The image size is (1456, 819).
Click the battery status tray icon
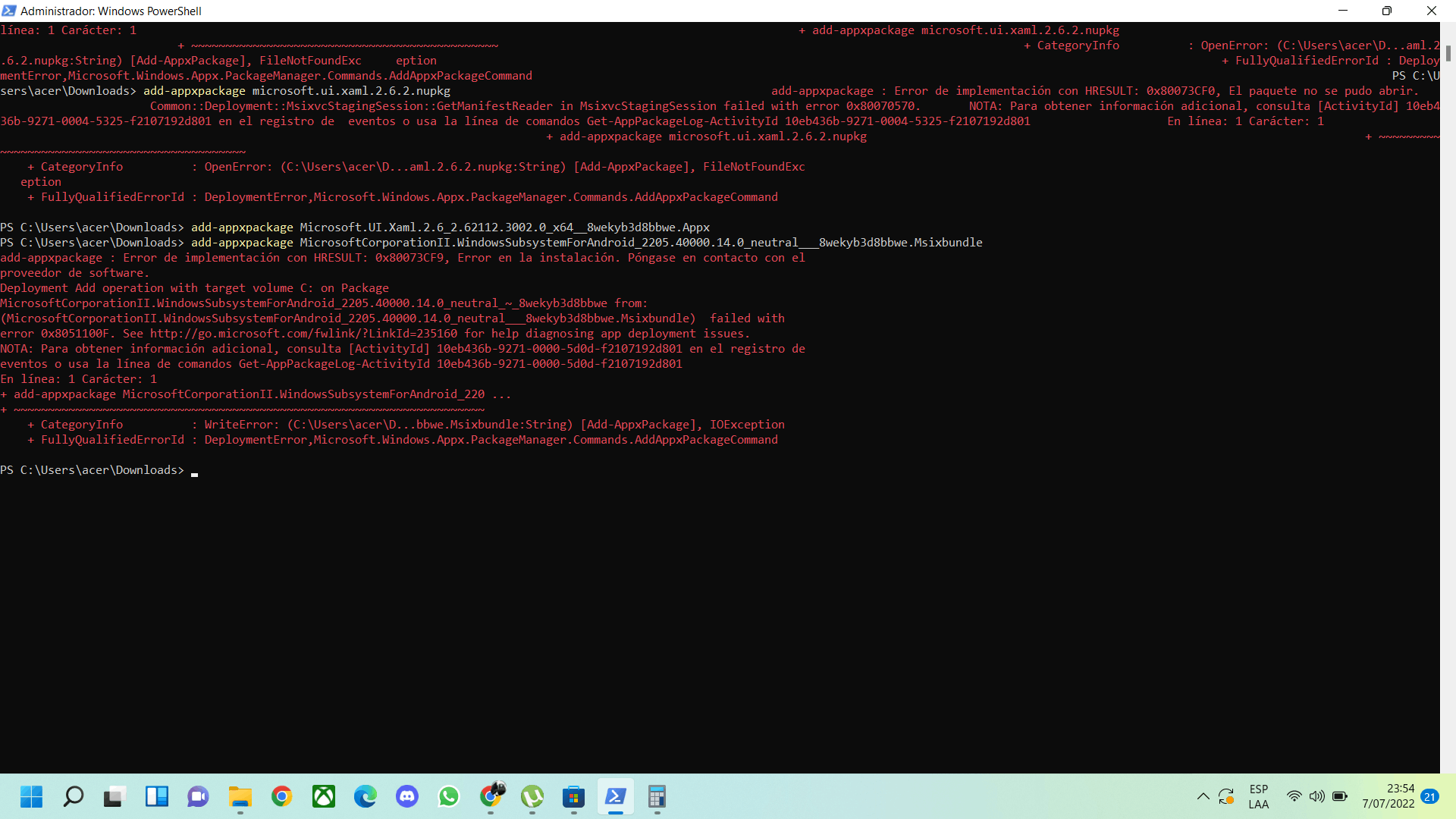coord(1340,796)
